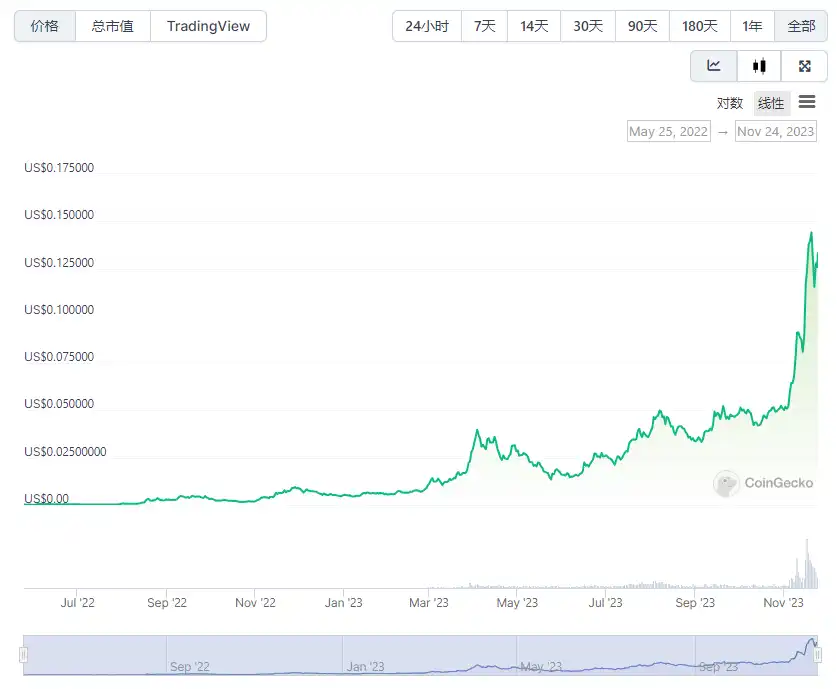Click the Sep '22 x-axis label below the chart
This screenshot has height=689, width=837.
pos(167,603)
